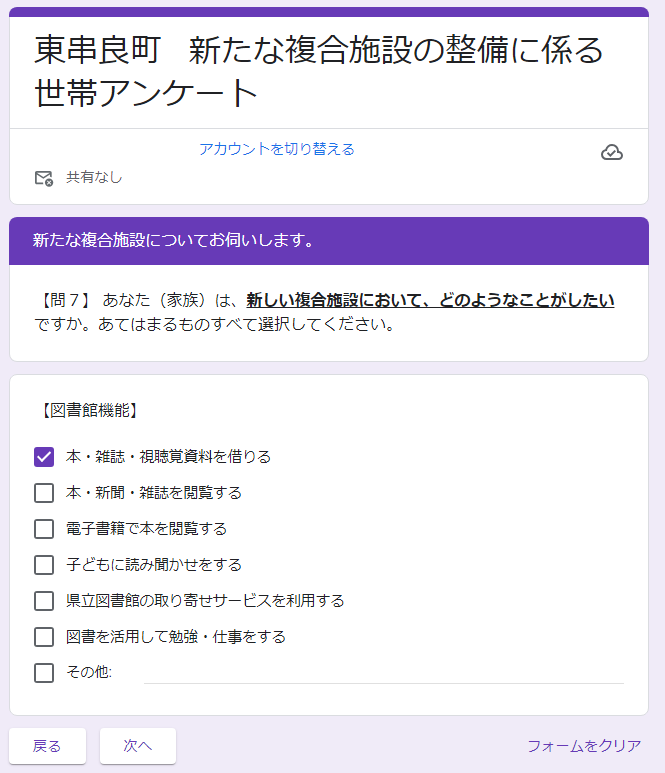Click the cloud saved-status icon
The image size is (665, 773).
[x=612, y=152]
